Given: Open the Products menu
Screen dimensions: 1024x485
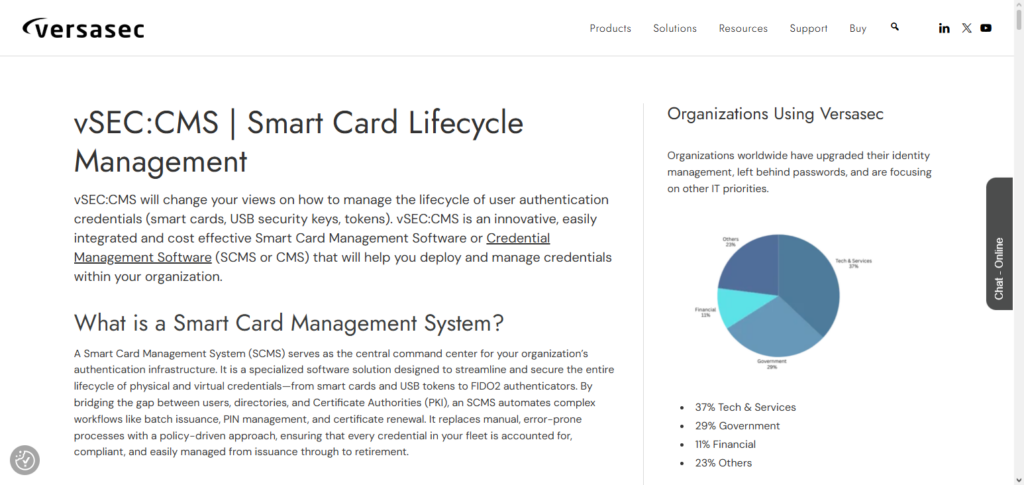Looking at the screenshot, I should click(610, 28).
